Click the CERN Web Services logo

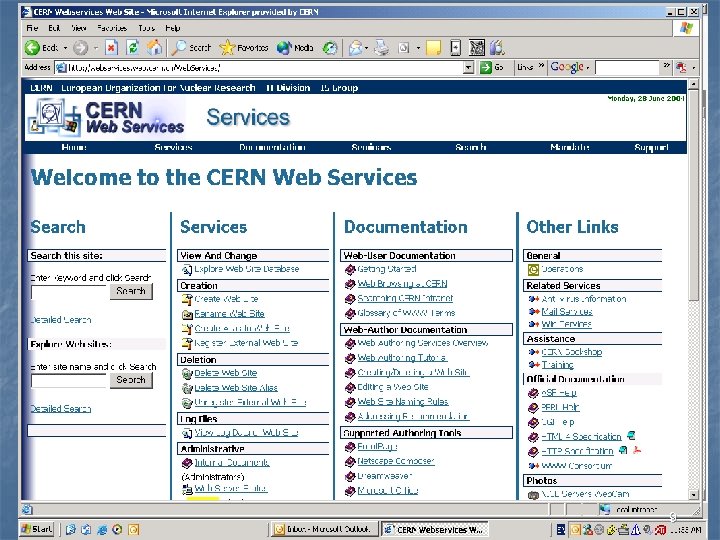(x=107, y=118)
